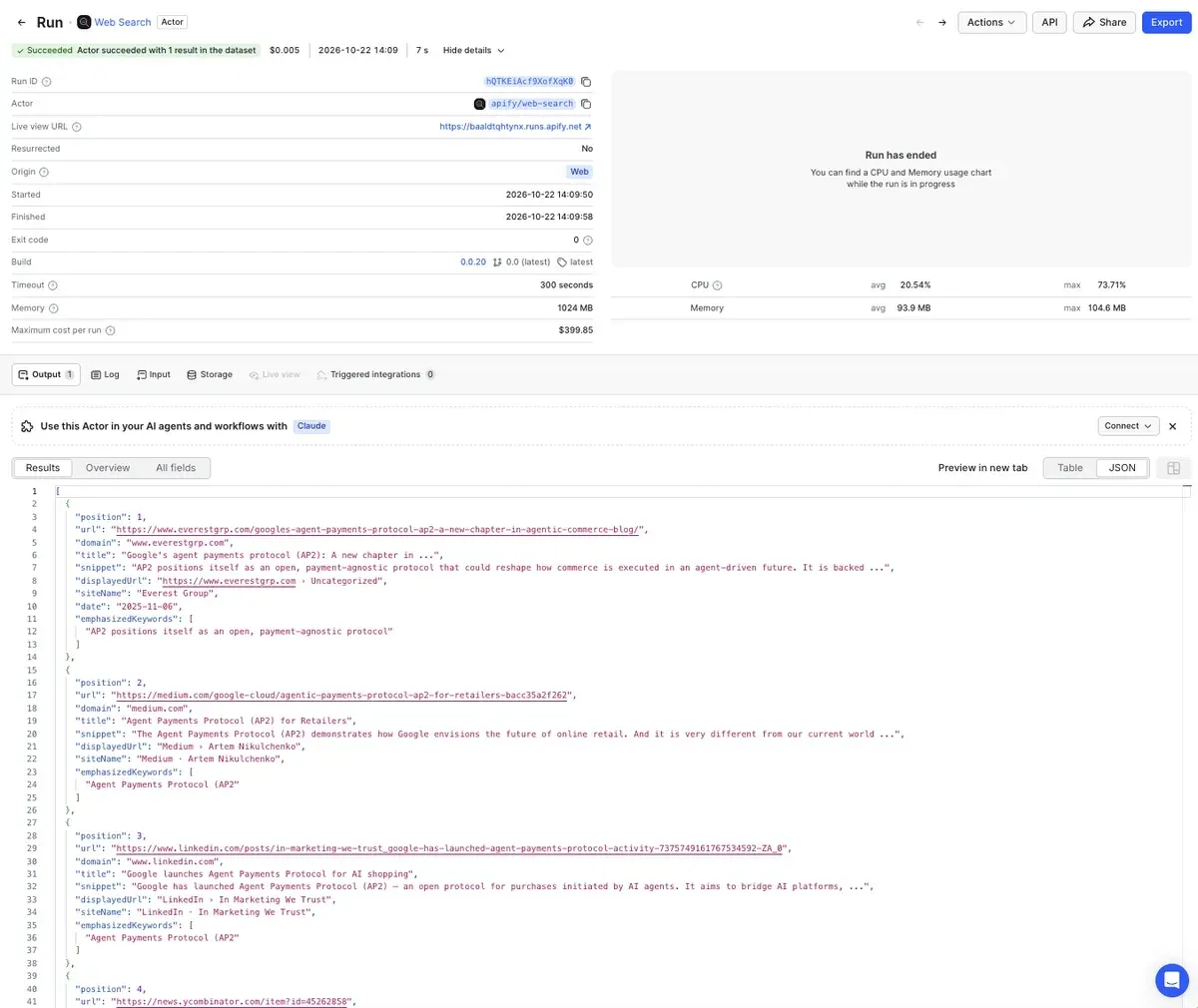This screenshot has height=1008, width=1198.
Task: Select the Overview sub-tab
Action: pyautogui.click(x=108, y=468)
